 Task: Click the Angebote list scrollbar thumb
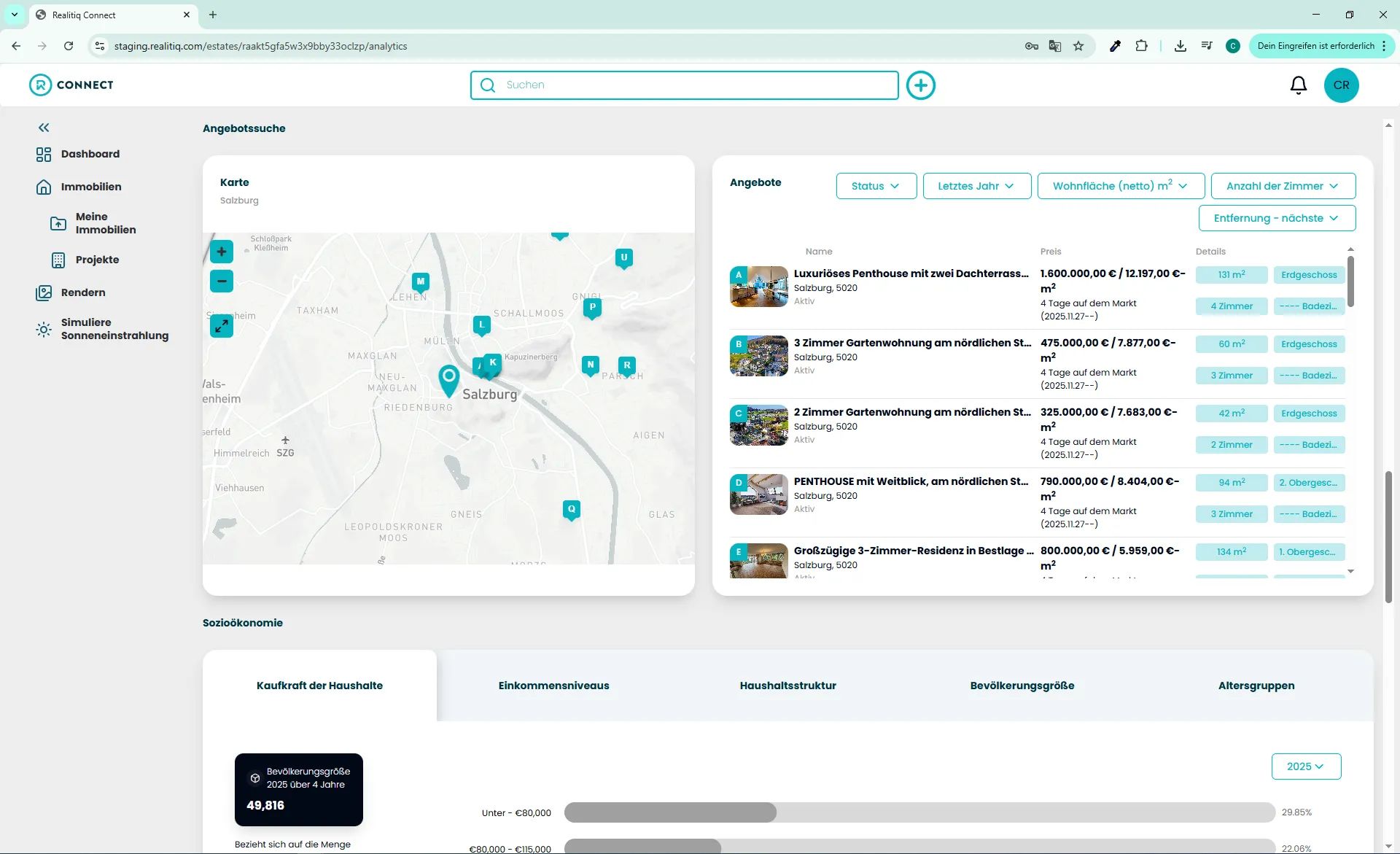point(1350,282)
